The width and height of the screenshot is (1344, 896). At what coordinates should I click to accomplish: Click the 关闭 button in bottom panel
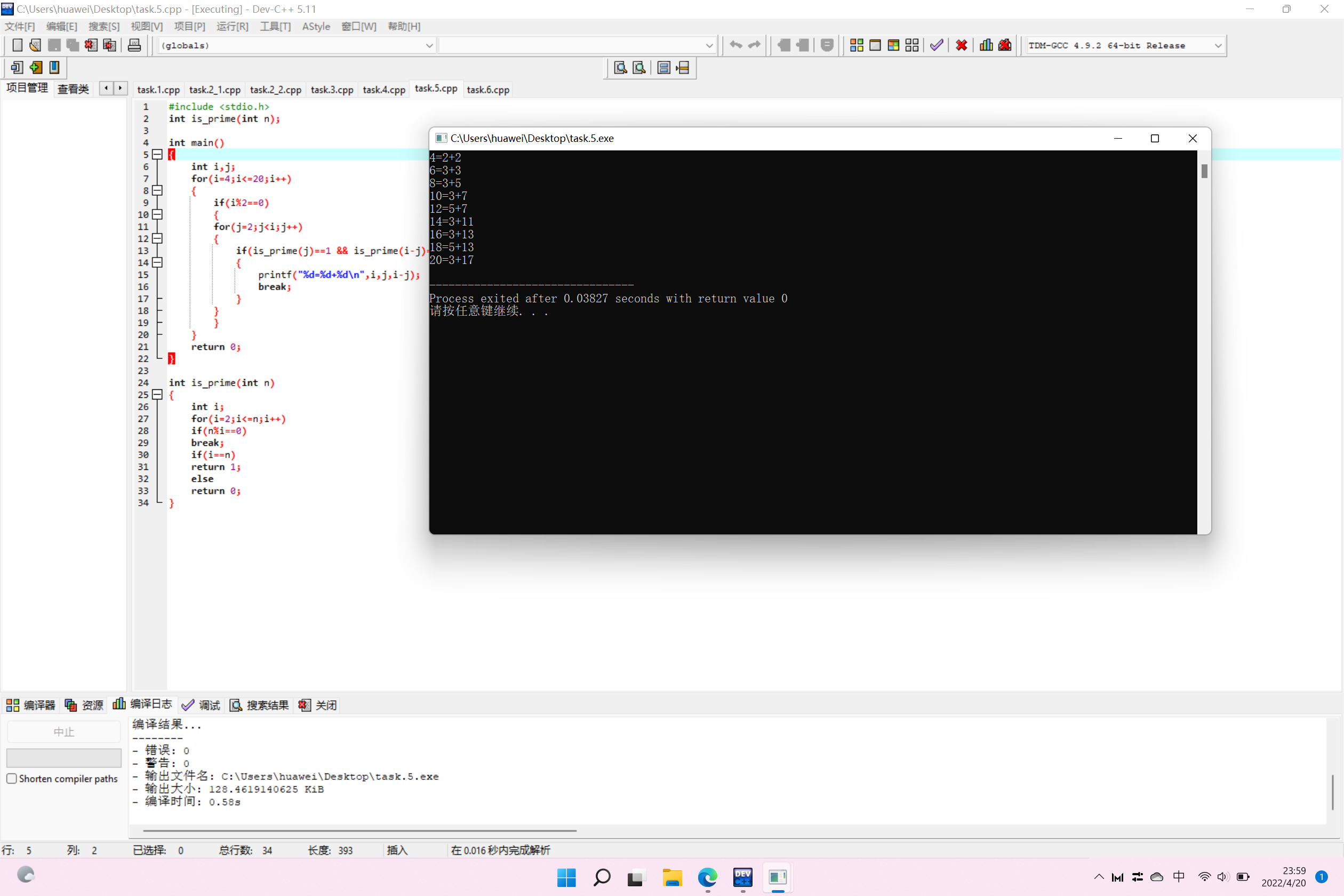click(x=318, y=705)
